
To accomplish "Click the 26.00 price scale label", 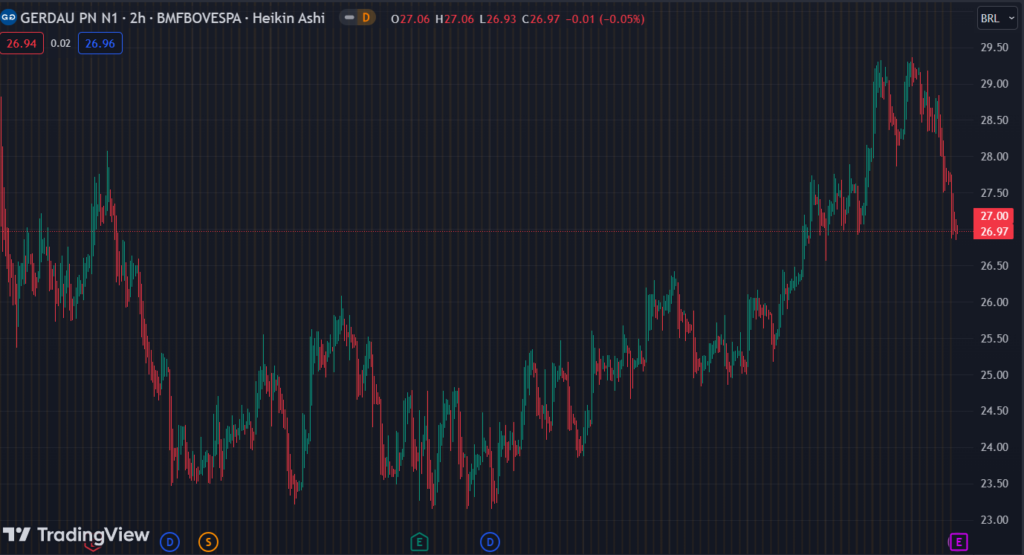I will [994, 302].
